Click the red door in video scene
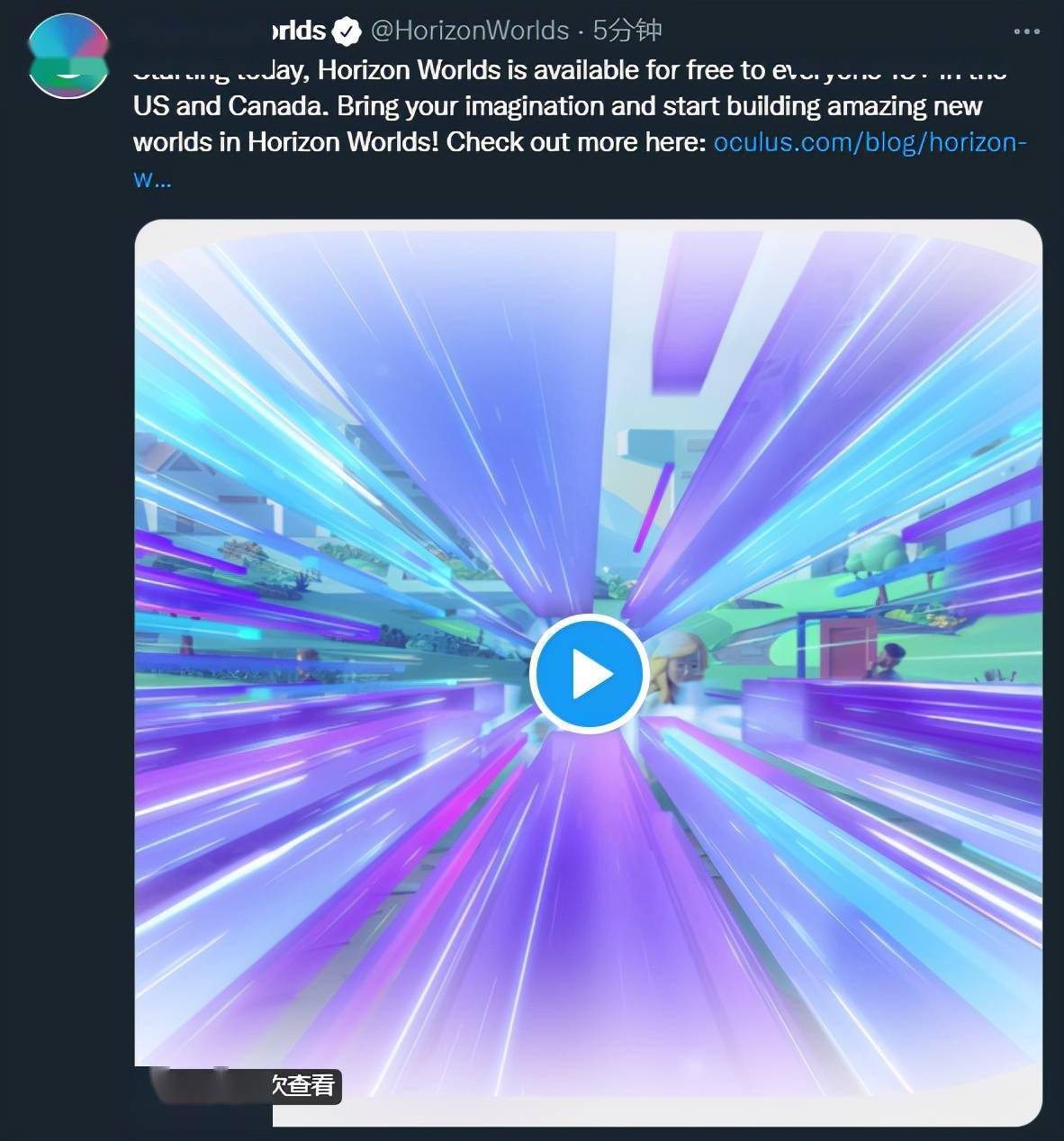Screen dimensions: 1064x1141 point(848,648)
